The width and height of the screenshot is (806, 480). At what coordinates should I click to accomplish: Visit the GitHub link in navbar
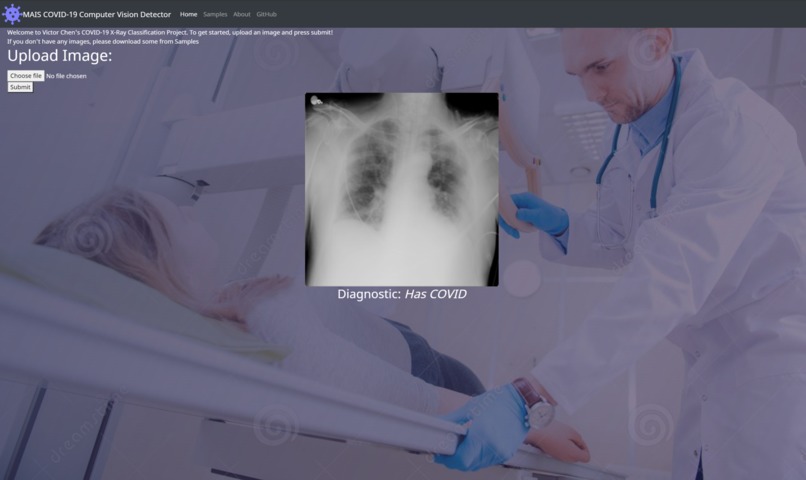(x=266, y=14)
